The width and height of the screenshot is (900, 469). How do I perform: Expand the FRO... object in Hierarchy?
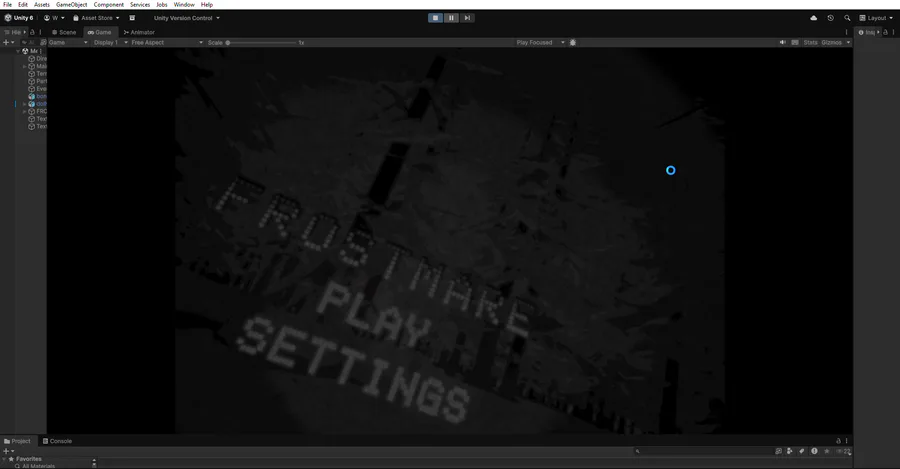click(24, 111)
